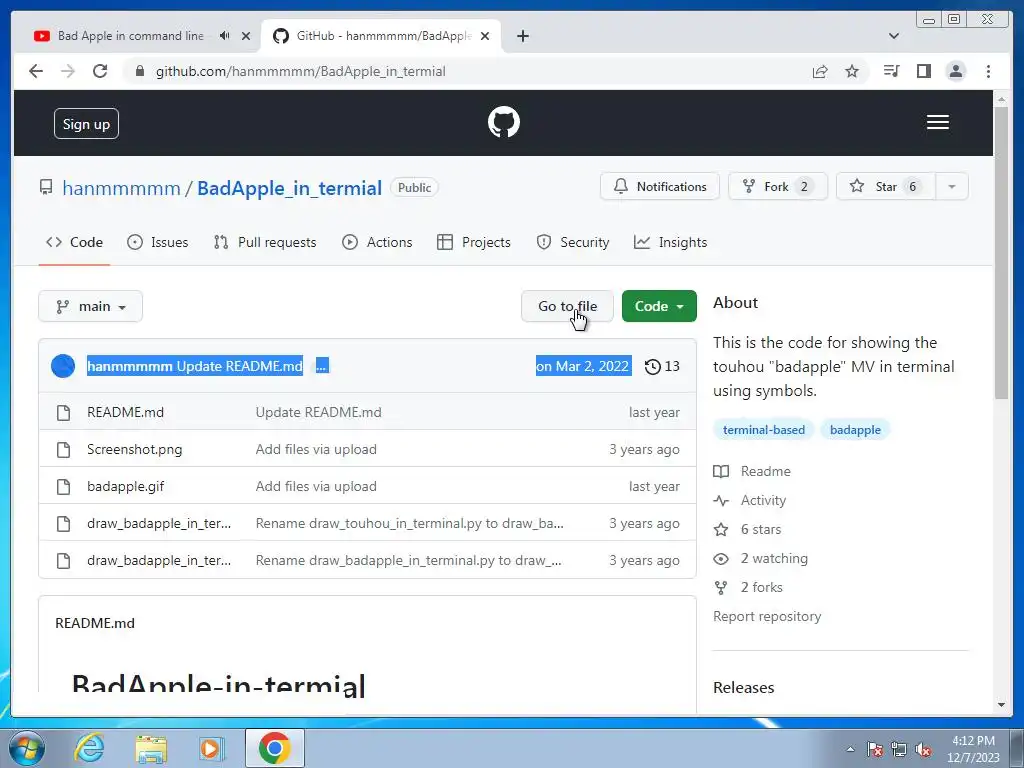
Task: Open BadApple_in_termial repository link
Action: [x=289, y=188]
